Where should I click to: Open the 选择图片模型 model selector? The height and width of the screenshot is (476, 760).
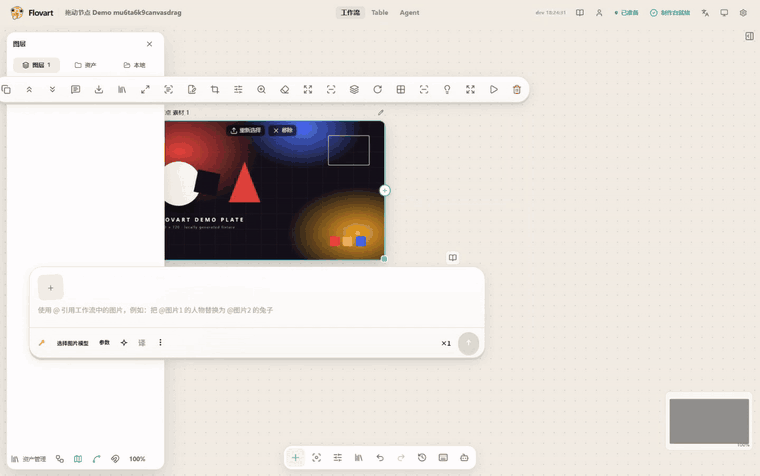72,343
